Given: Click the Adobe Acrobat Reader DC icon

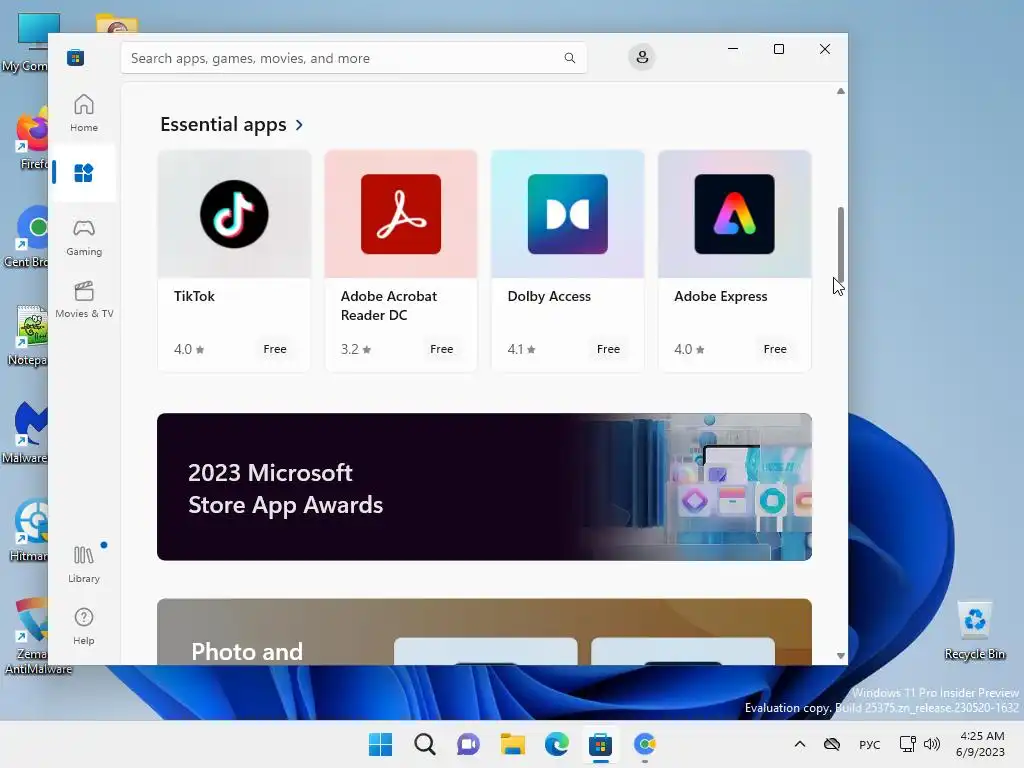Looking at the screenshot, I should [401, 214].
